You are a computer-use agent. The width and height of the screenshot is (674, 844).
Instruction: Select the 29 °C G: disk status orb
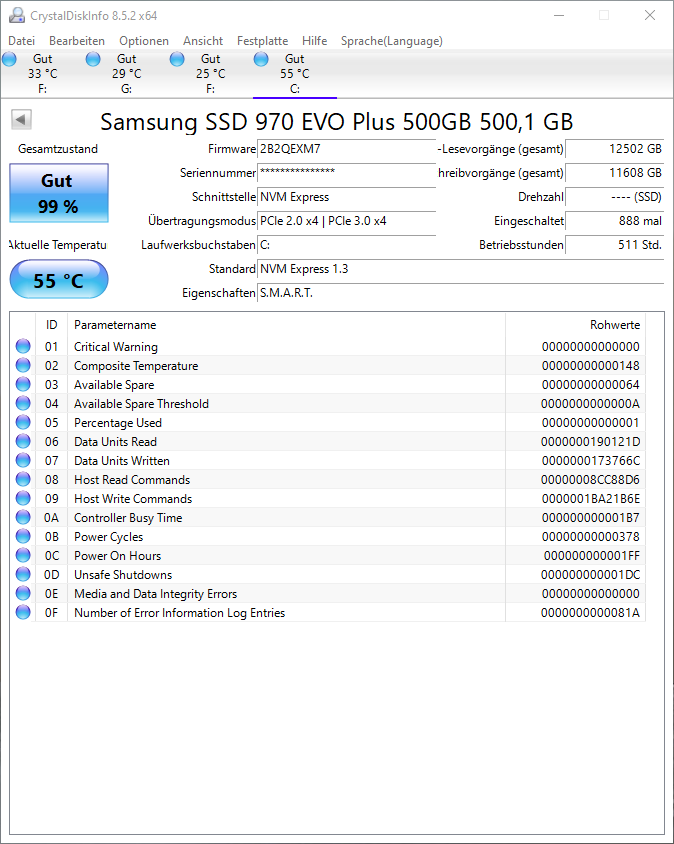pyautogui.click(x=93, y=59)
